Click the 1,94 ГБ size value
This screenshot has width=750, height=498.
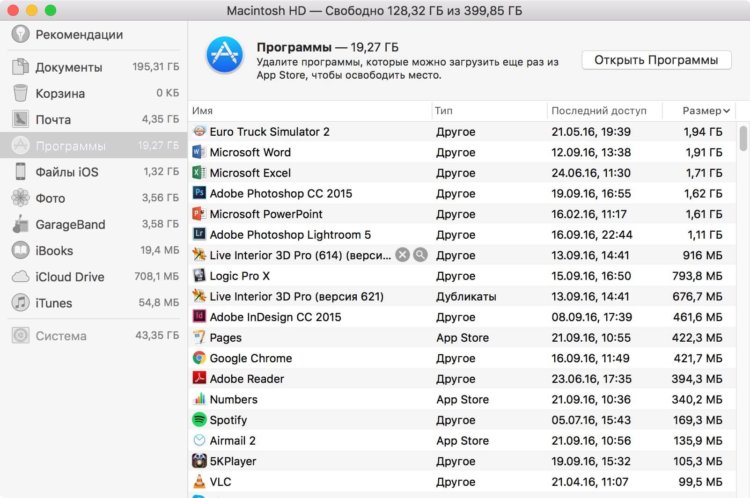(x=703, y=132)
